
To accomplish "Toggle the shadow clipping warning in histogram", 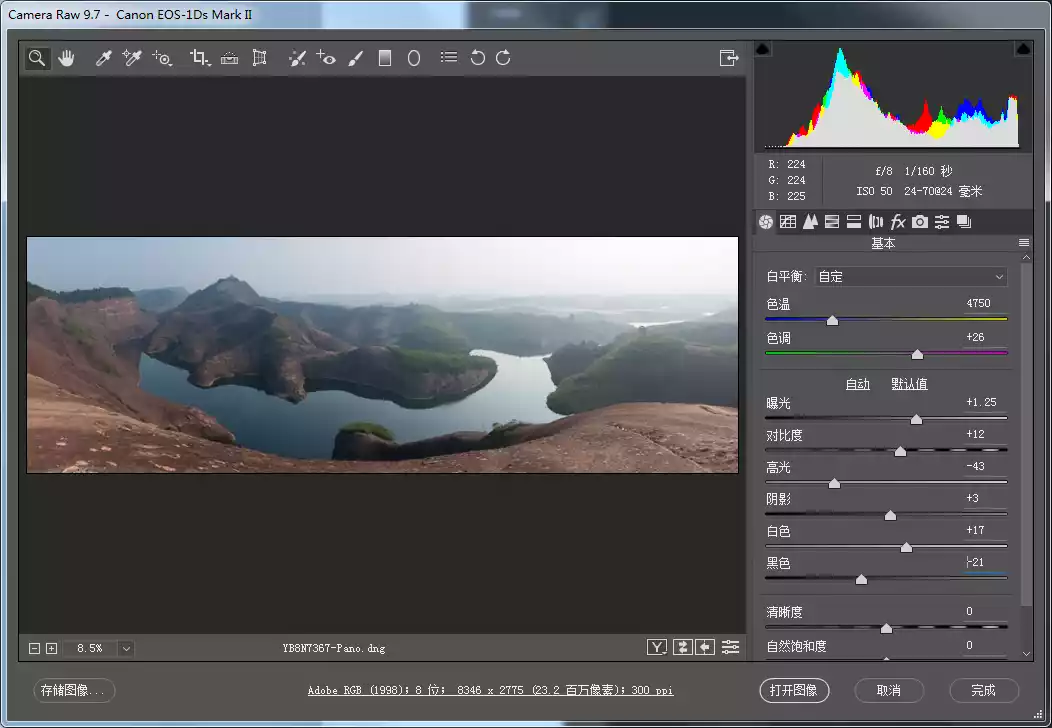I will (x=763, y=49).
